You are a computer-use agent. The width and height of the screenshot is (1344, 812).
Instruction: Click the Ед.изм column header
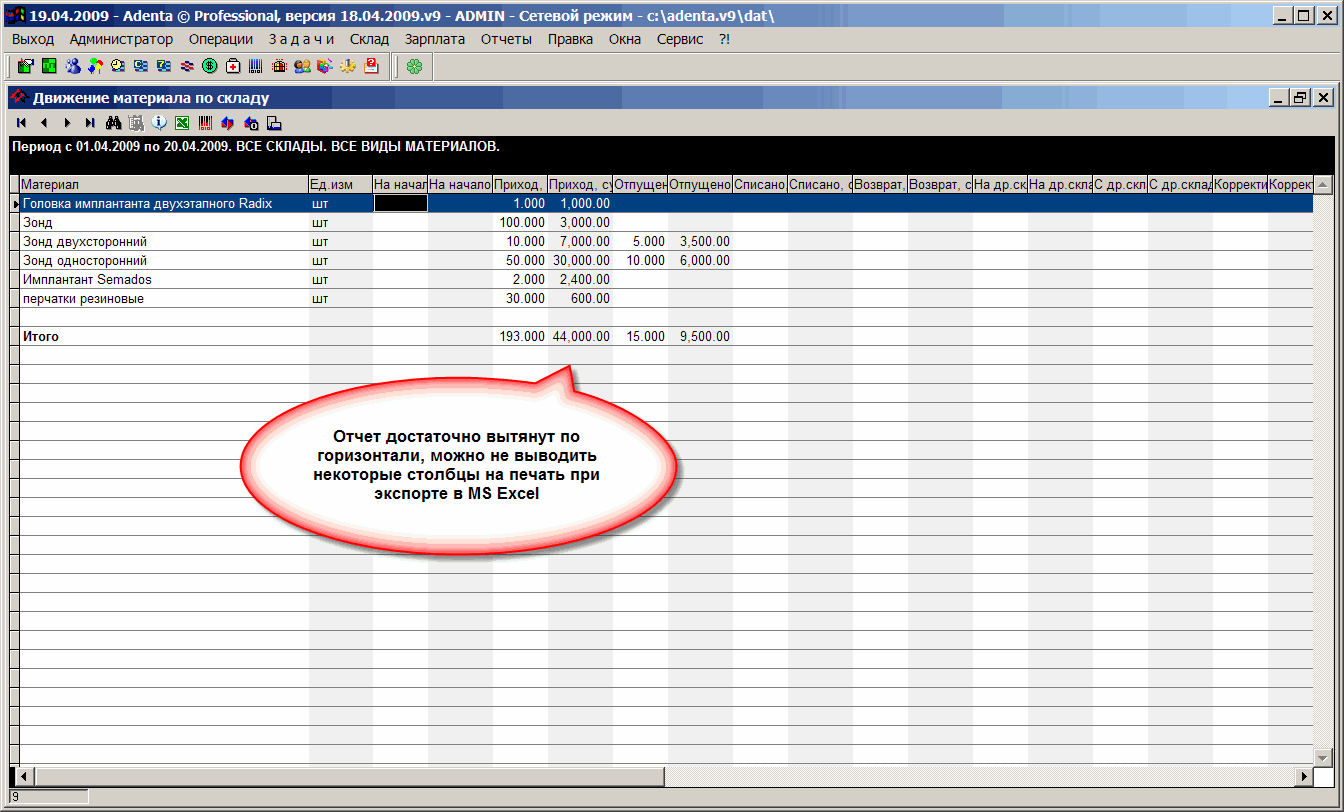pyautogui.click(x=340, y=185)
